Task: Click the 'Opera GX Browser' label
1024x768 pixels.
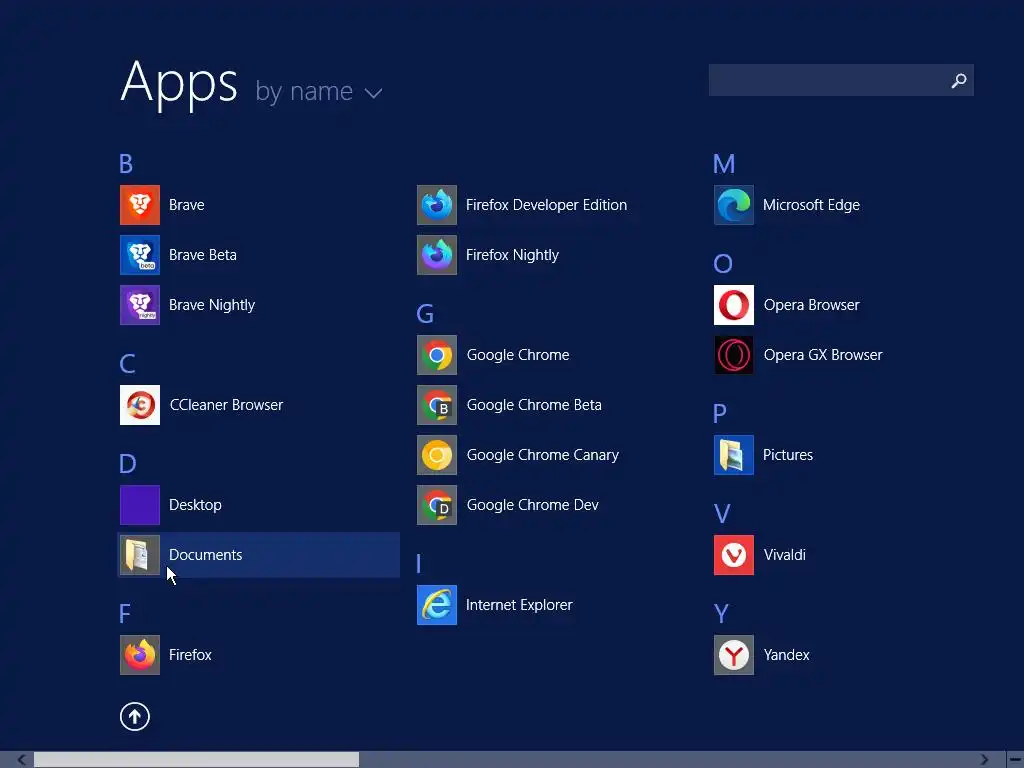Action: (x=823, y=355)
